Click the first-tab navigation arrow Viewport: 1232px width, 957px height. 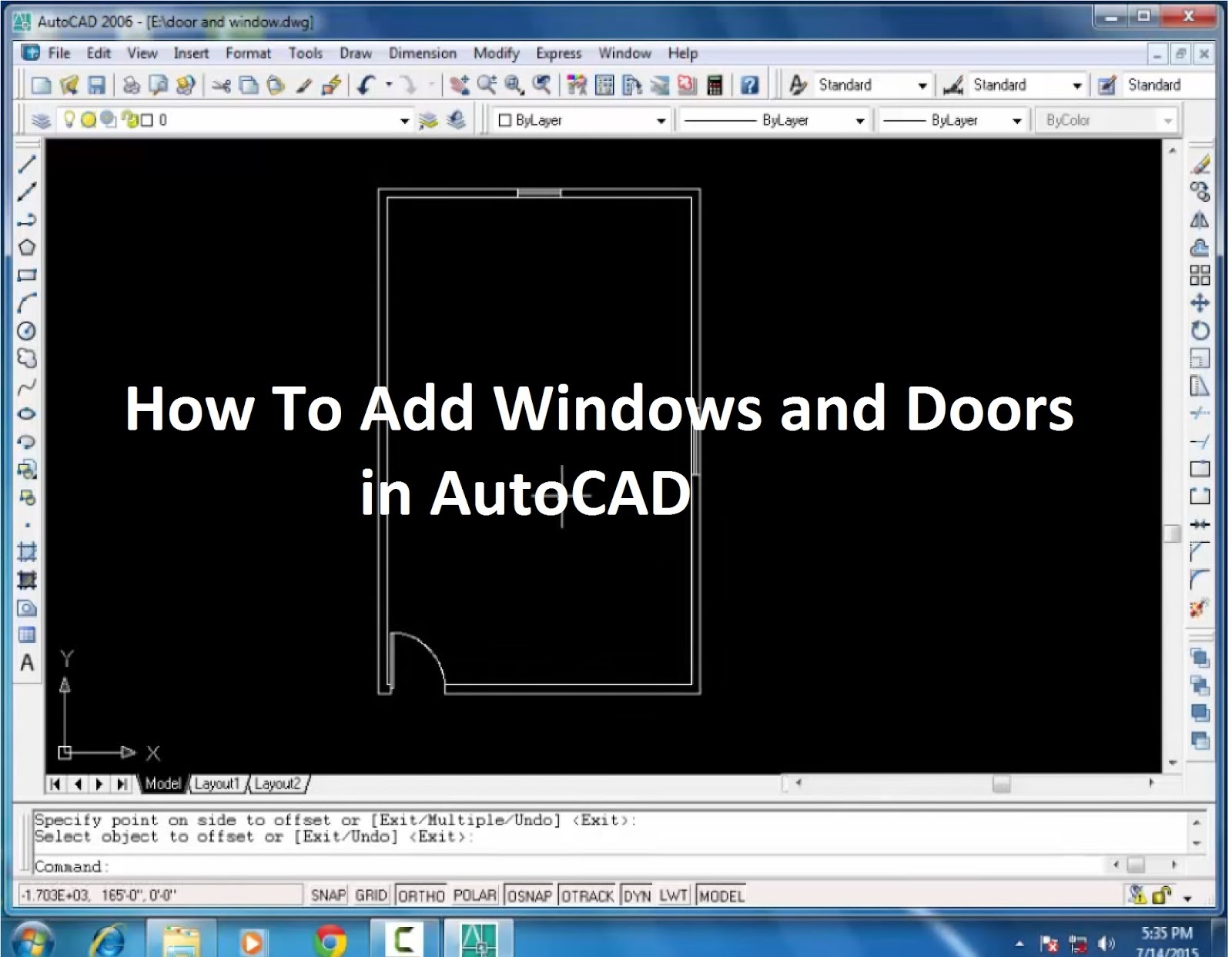(55, 784)
